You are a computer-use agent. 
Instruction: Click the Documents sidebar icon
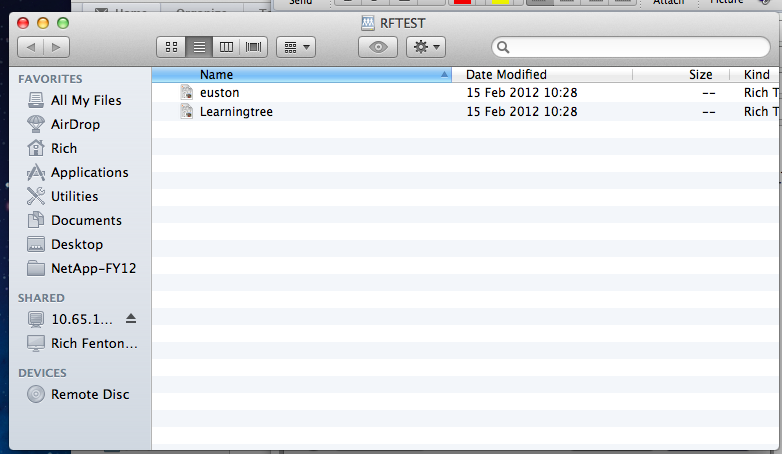click(x=36, y=220)
